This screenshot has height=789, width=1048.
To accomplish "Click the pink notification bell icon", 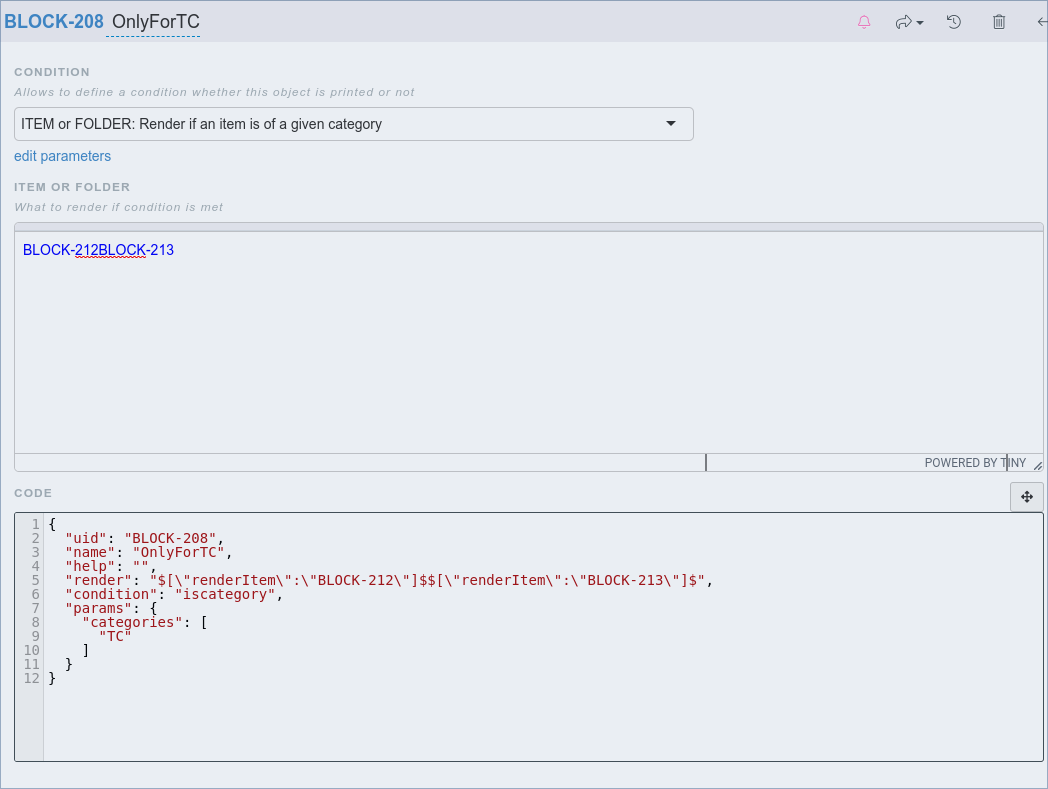I will [865, 22].
